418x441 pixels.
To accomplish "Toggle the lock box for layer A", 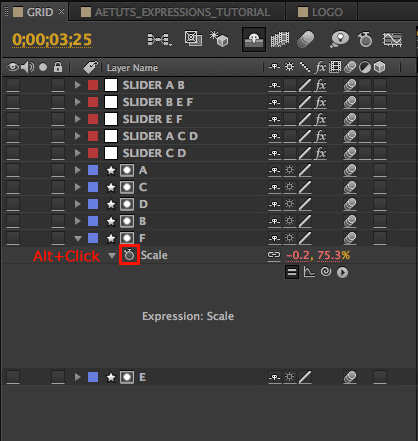I will point(58,170).
